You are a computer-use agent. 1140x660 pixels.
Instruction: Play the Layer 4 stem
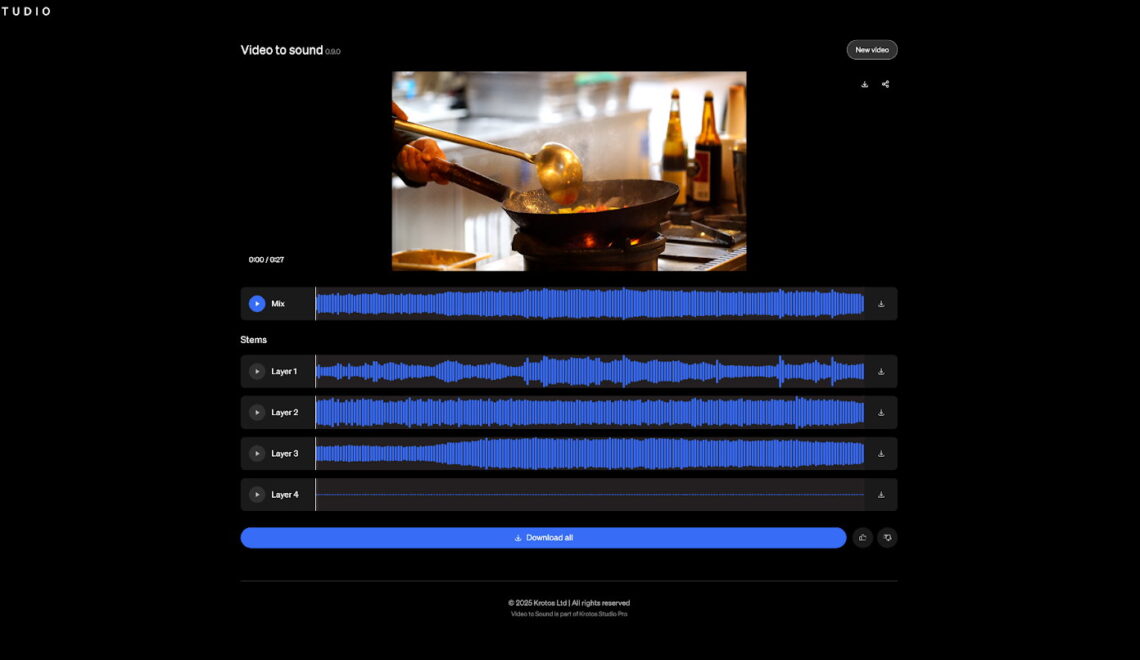[x=257, y=495]
